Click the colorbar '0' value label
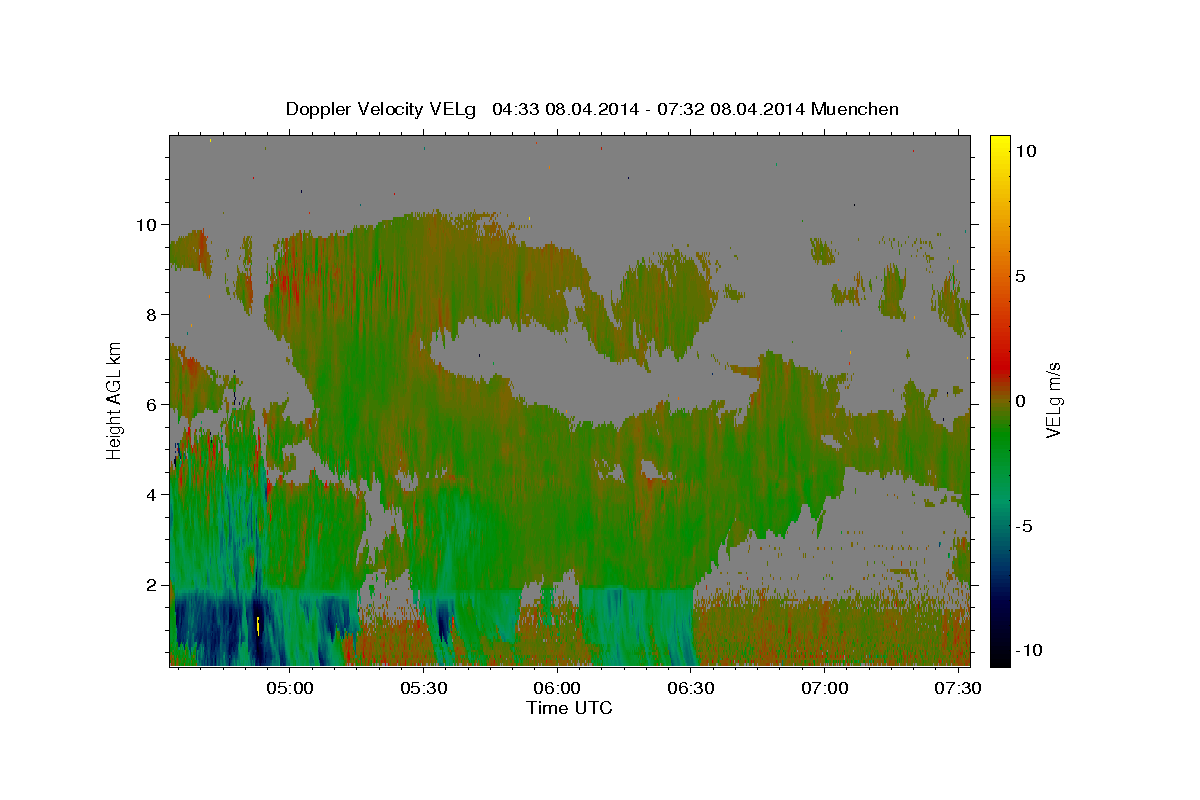This screenshot has width=1200, height=800. click(1020, 400)
